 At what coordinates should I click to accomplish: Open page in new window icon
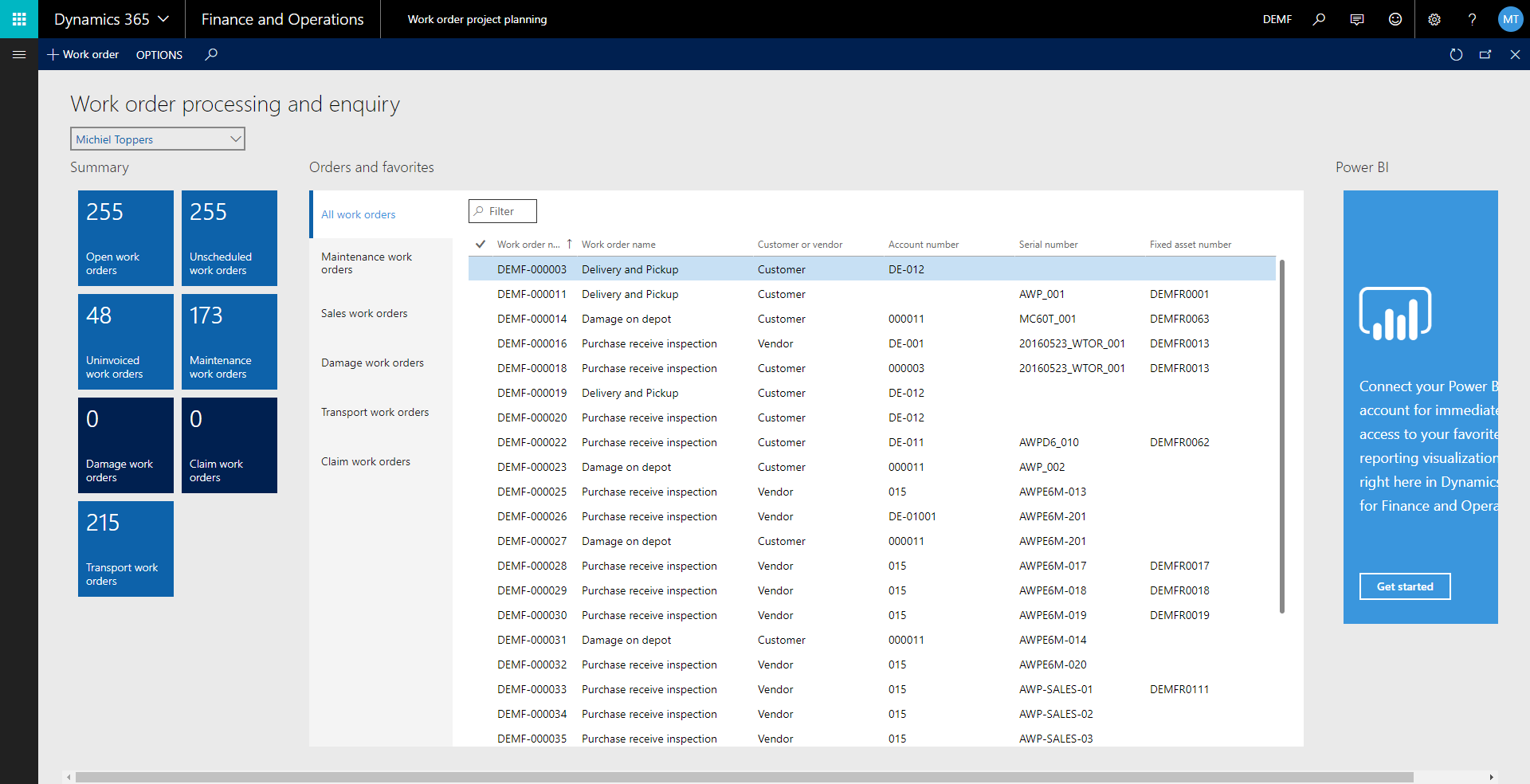pyautogui.click(x=1485, y=54)
